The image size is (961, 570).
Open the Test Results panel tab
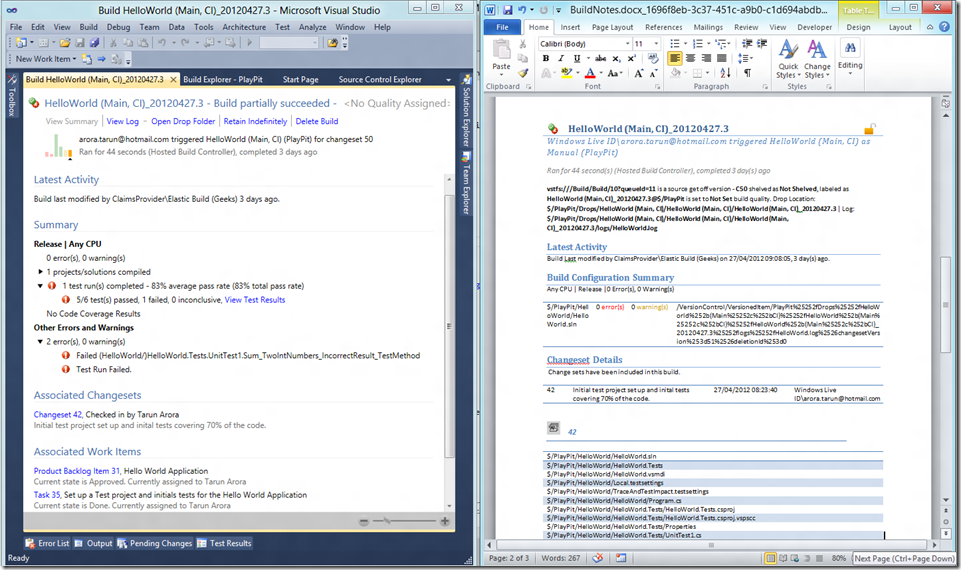point(224,543)
